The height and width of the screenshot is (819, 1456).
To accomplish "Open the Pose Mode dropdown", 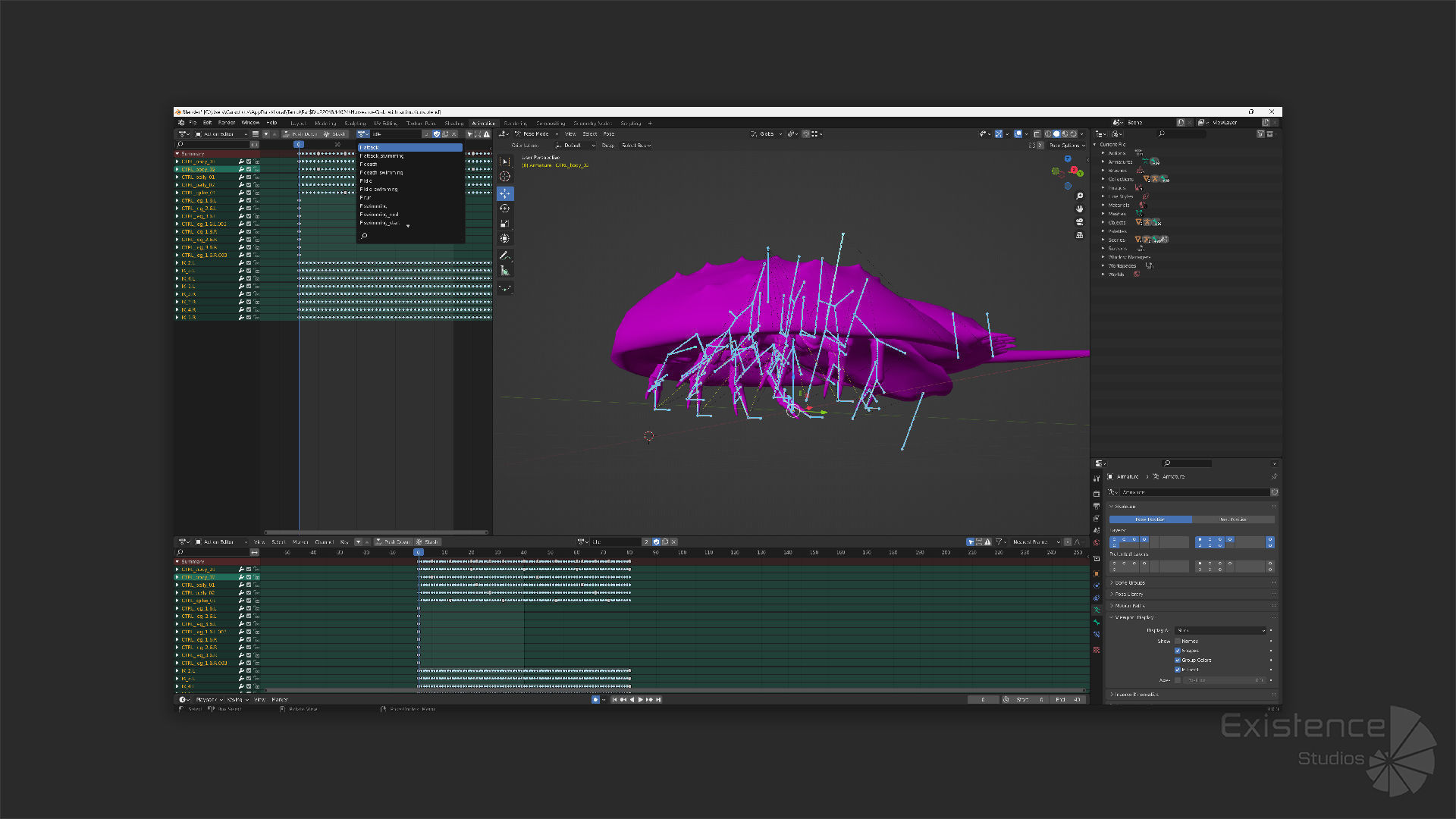I will point(536,134).
